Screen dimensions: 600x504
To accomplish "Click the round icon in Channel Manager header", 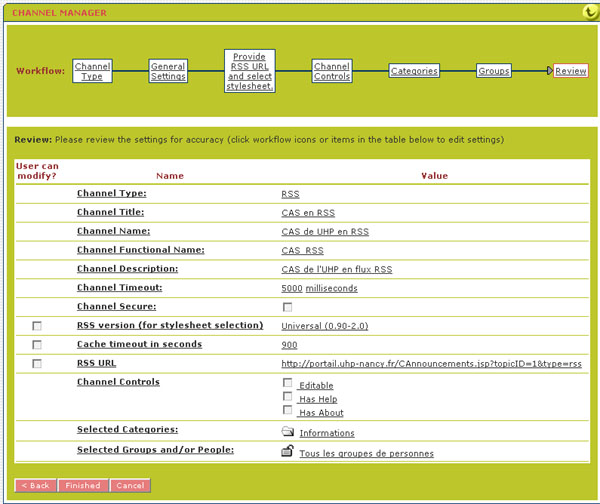I will (x=590, y=12).
